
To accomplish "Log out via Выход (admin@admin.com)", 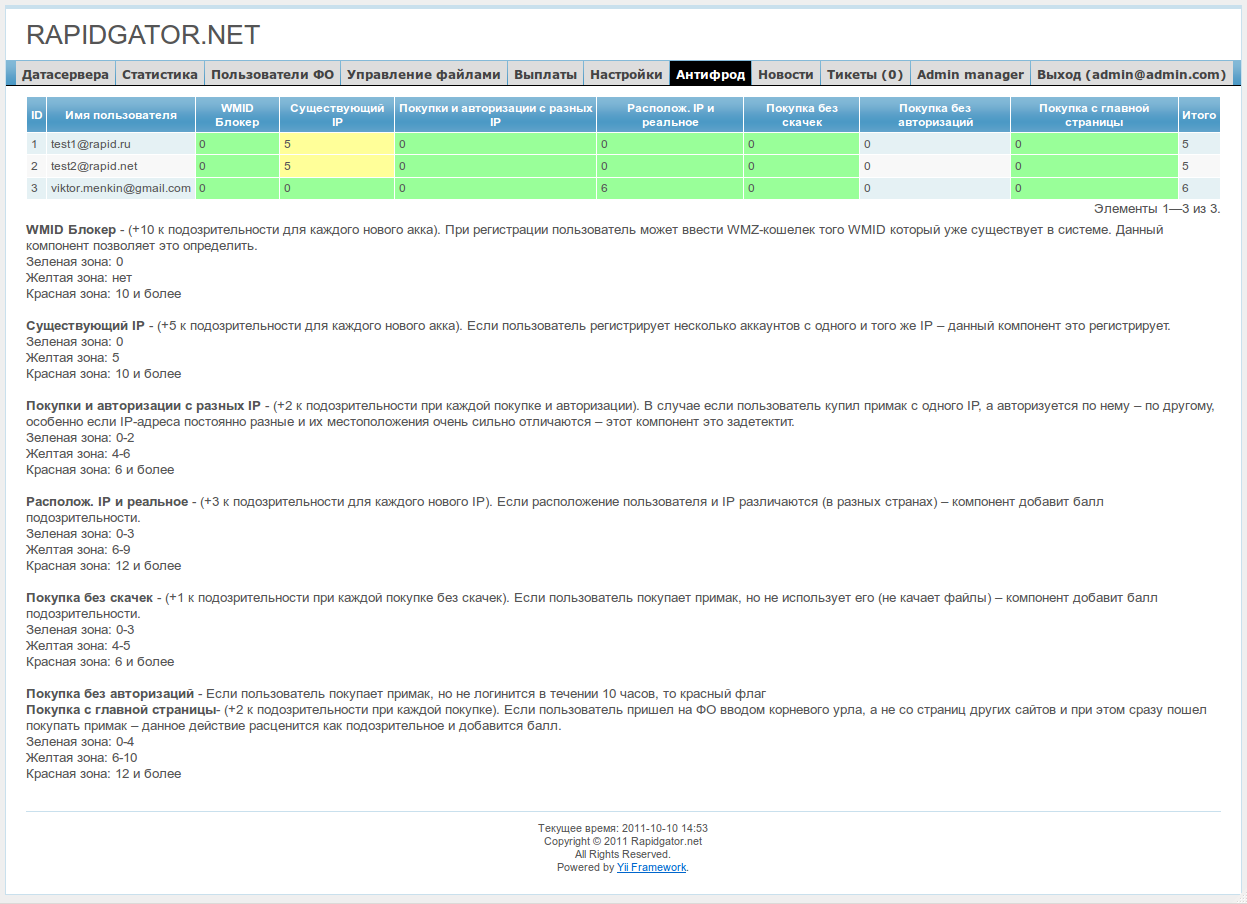I will click(1131, 74).
